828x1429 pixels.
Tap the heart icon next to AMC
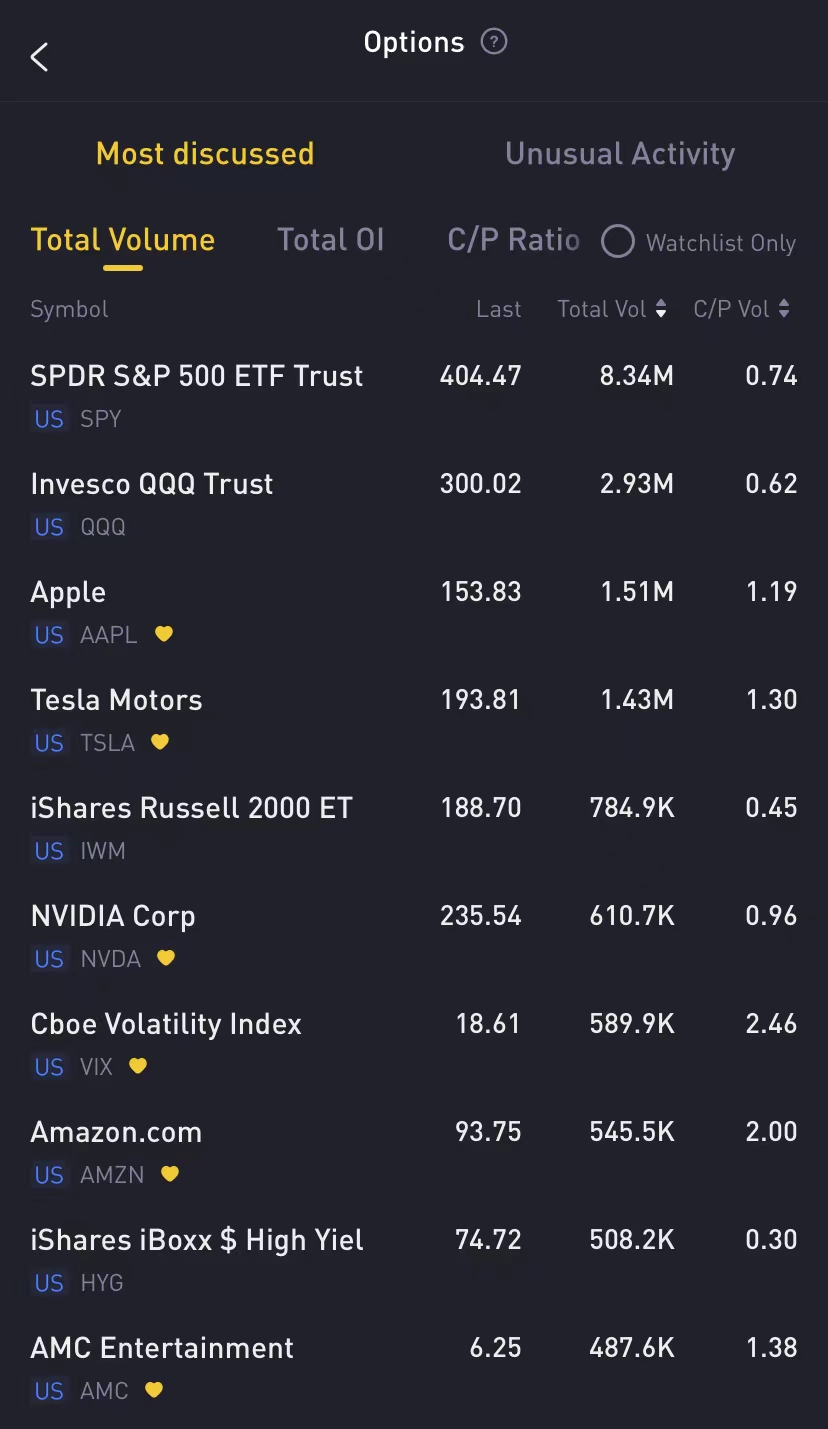pyautogui.click(x=154, y=1390)
